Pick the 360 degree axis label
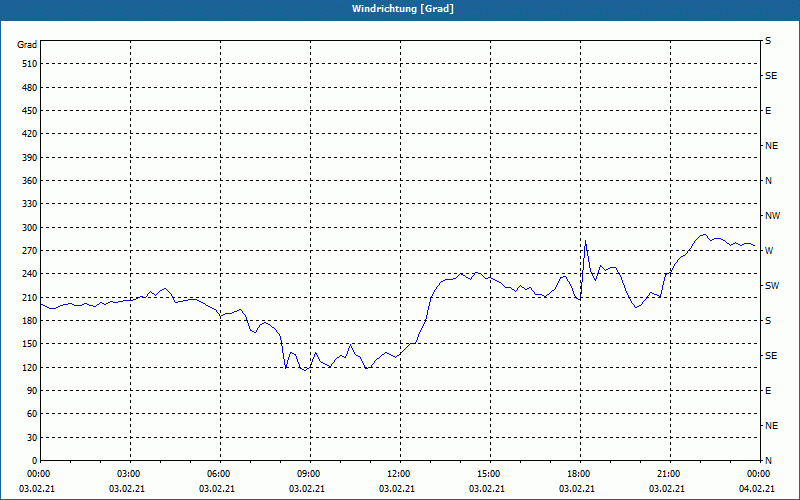Image resolution: width=800 pixels, height=500 pixels. tap(30, 181)
